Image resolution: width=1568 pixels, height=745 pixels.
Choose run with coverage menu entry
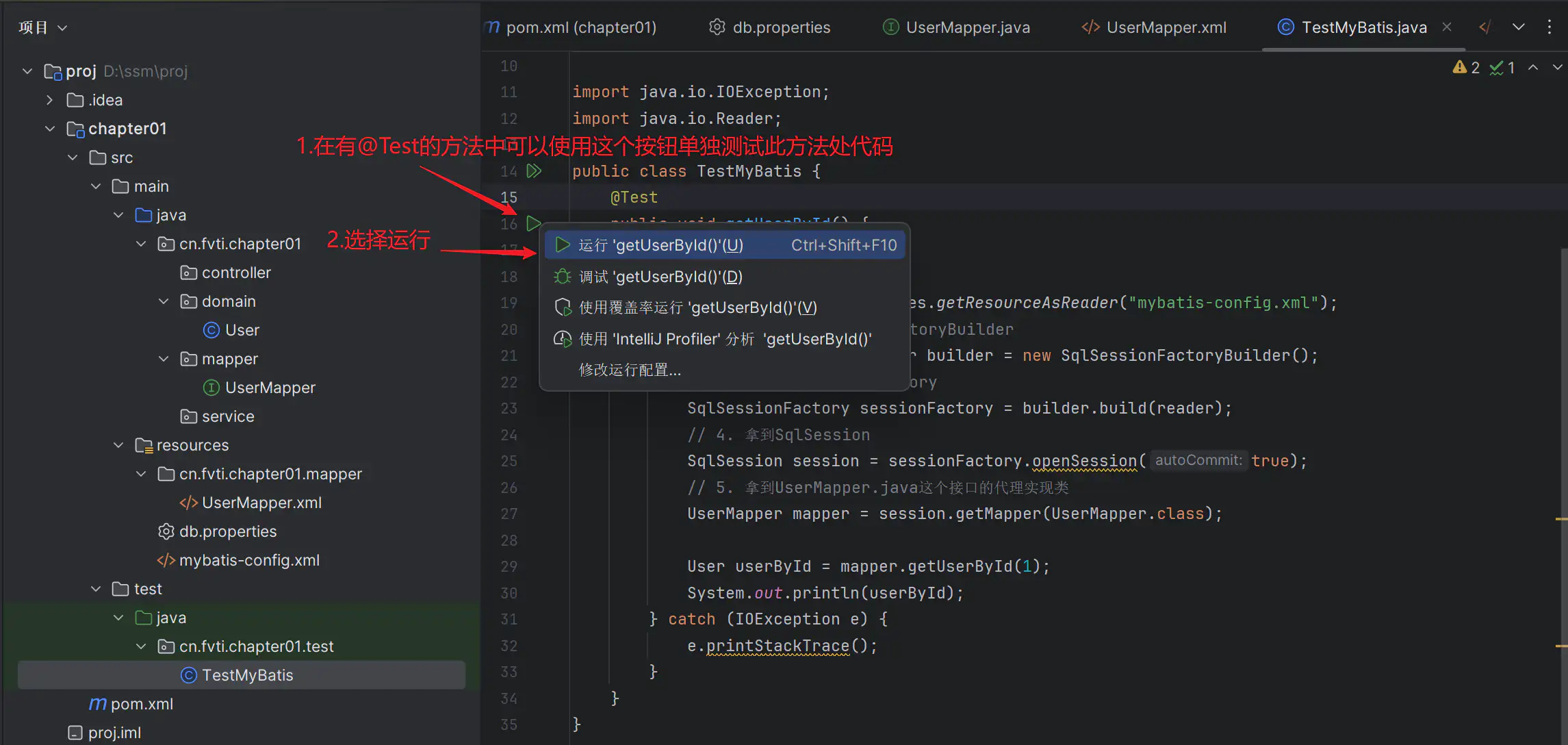[x=725, y=307]
